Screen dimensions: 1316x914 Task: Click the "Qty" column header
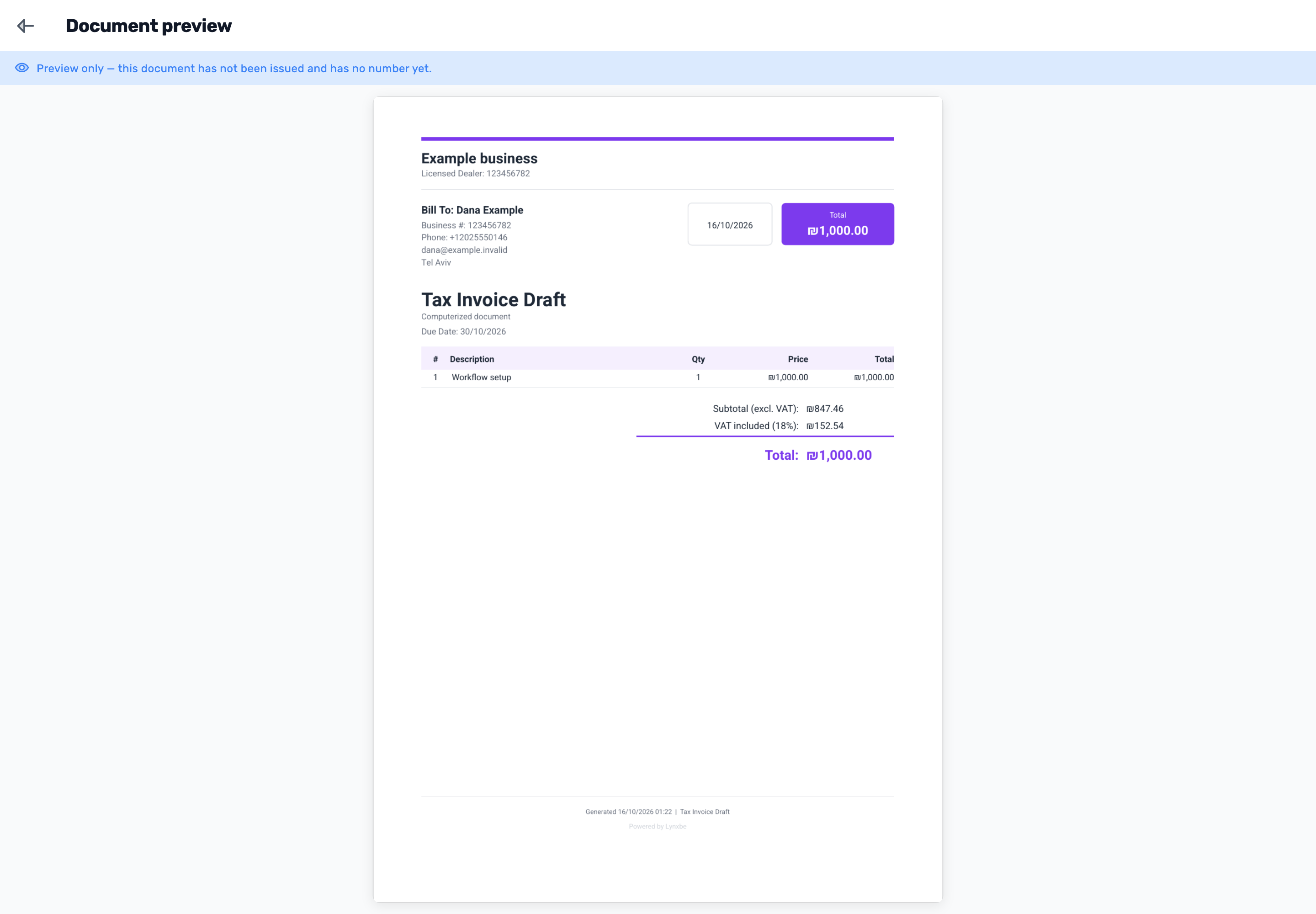point(698,359)
